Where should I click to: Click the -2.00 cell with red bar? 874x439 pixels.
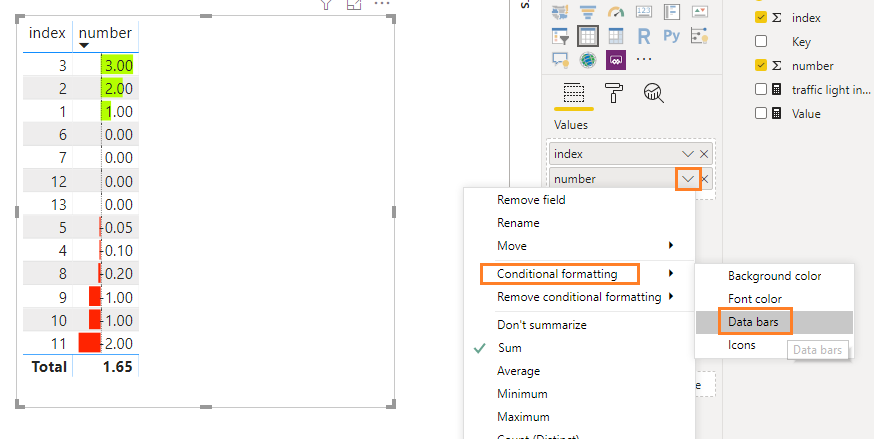tap(106, 343)
